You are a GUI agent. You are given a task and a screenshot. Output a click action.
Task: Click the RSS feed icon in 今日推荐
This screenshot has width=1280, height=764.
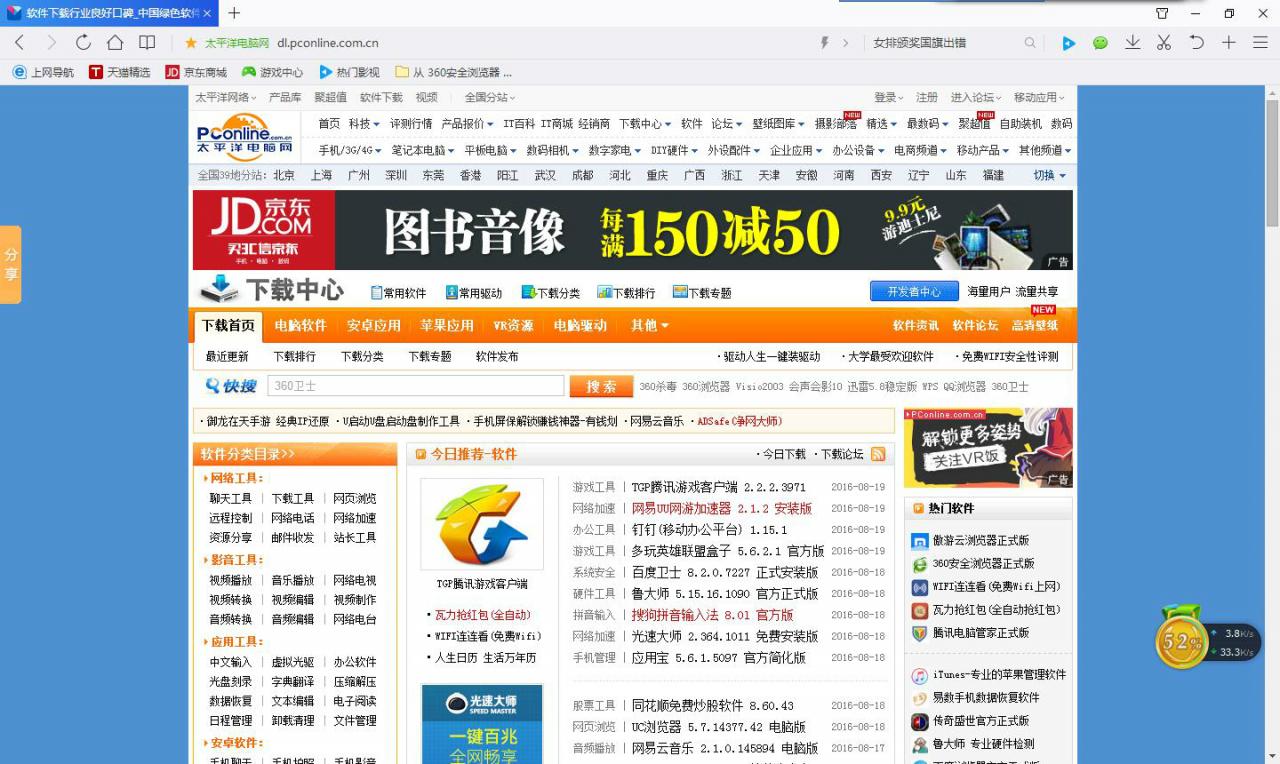[878, 454]
